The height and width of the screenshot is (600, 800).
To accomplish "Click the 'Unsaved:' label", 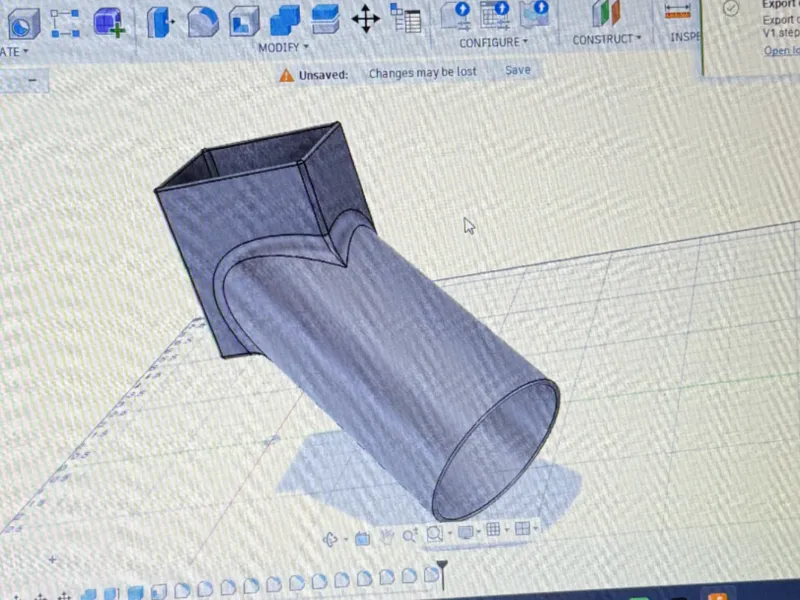I will [323, 75].
